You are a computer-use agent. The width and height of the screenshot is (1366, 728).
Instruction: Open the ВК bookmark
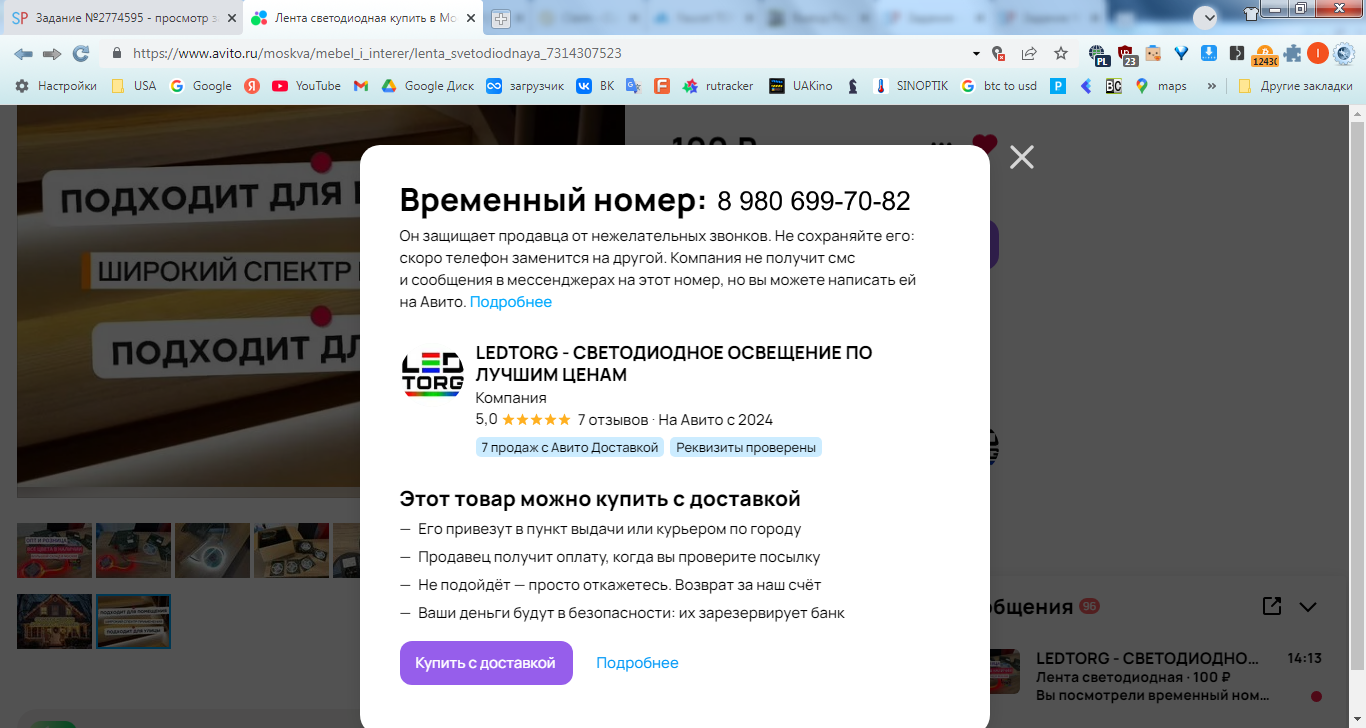(x=596, y=86)
